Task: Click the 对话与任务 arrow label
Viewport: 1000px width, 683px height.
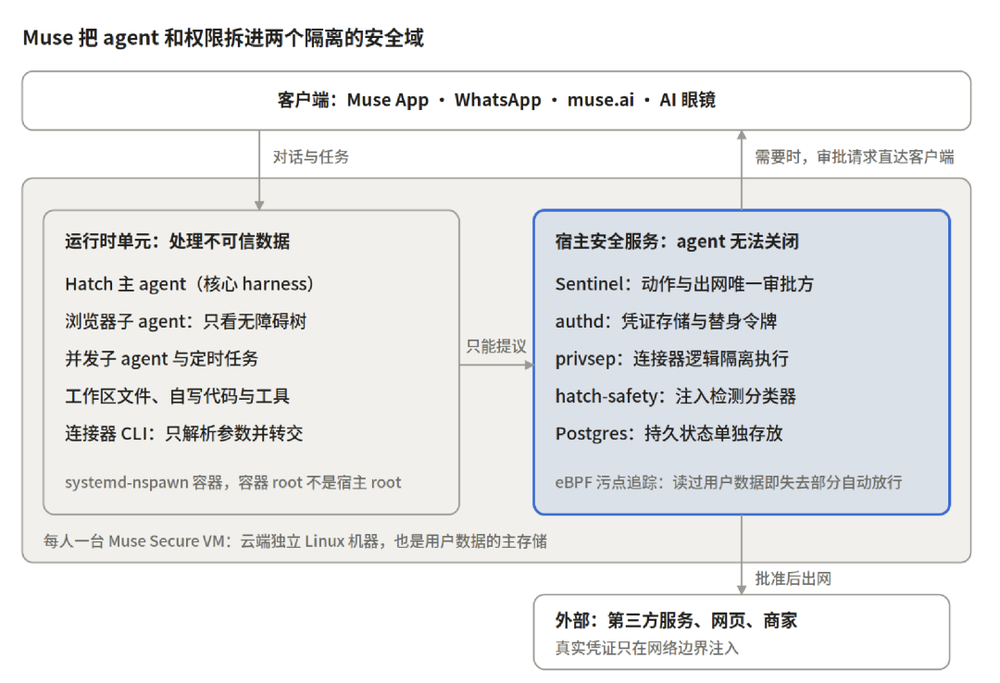Action: pyautogui.click(x=311, y=157)
